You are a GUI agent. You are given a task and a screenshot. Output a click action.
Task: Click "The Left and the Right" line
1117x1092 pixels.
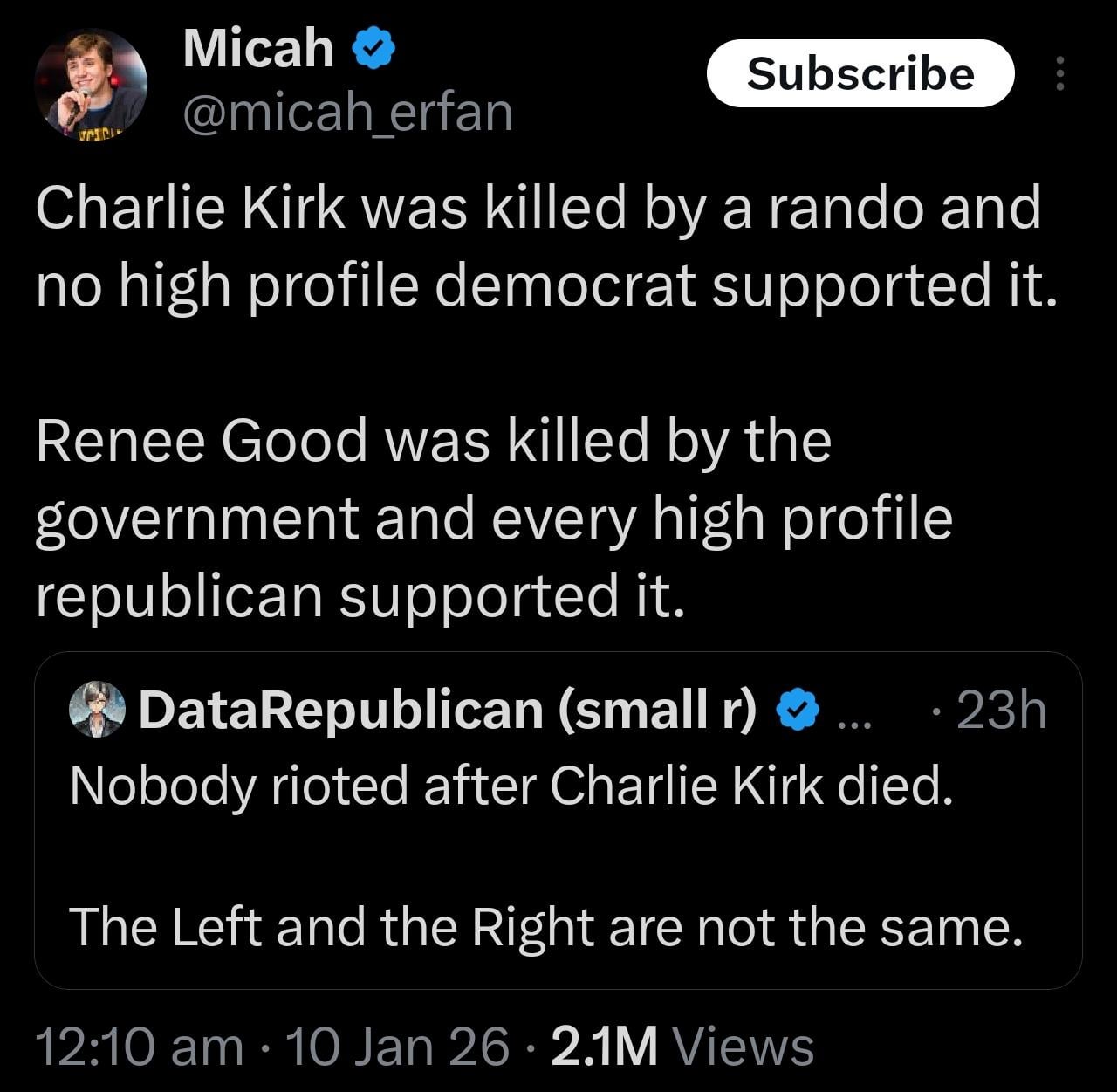[545, 926]
